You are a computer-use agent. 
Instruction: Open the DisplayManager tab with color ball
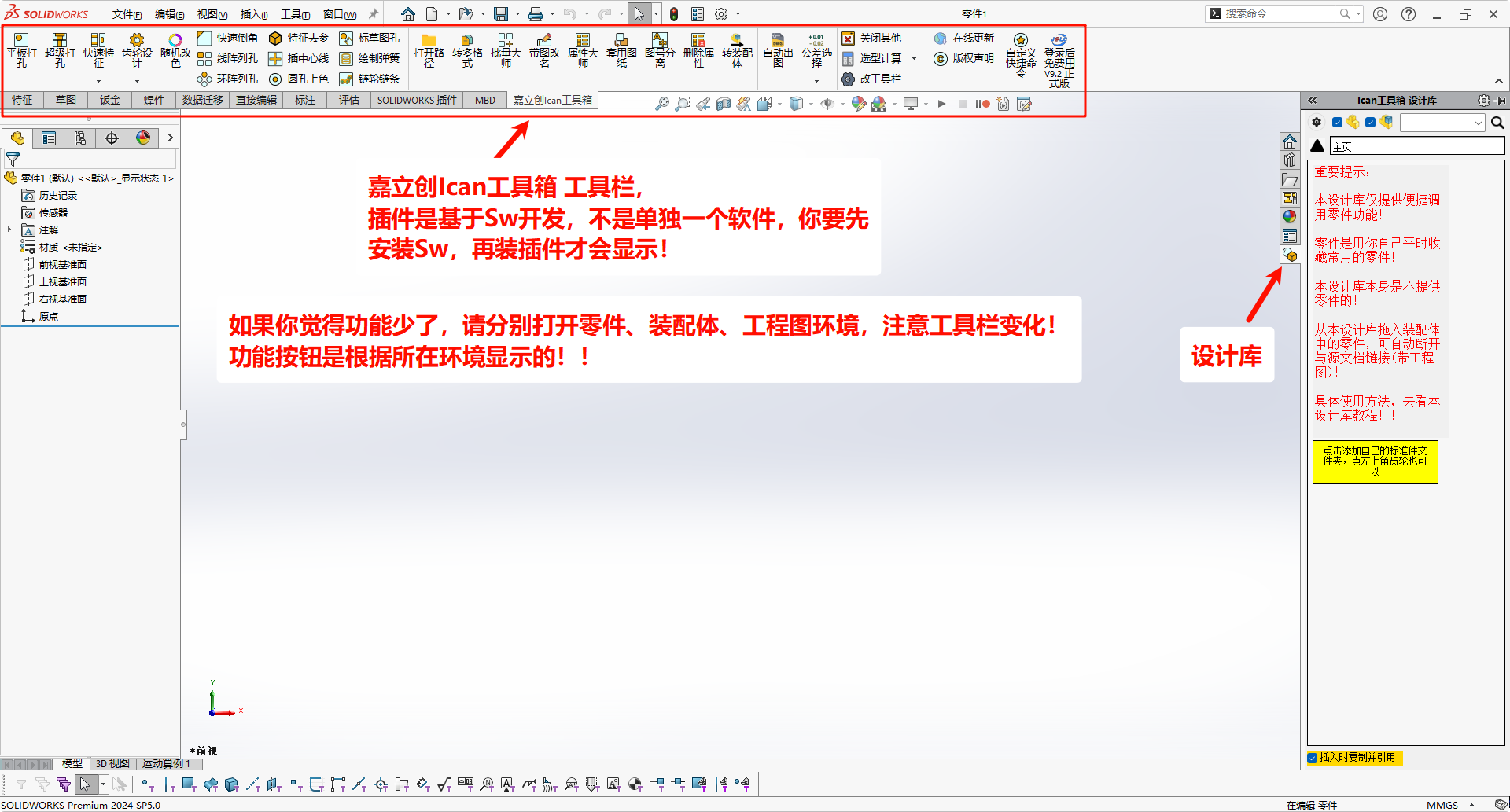pyautogui.click(x=143, y=138)
